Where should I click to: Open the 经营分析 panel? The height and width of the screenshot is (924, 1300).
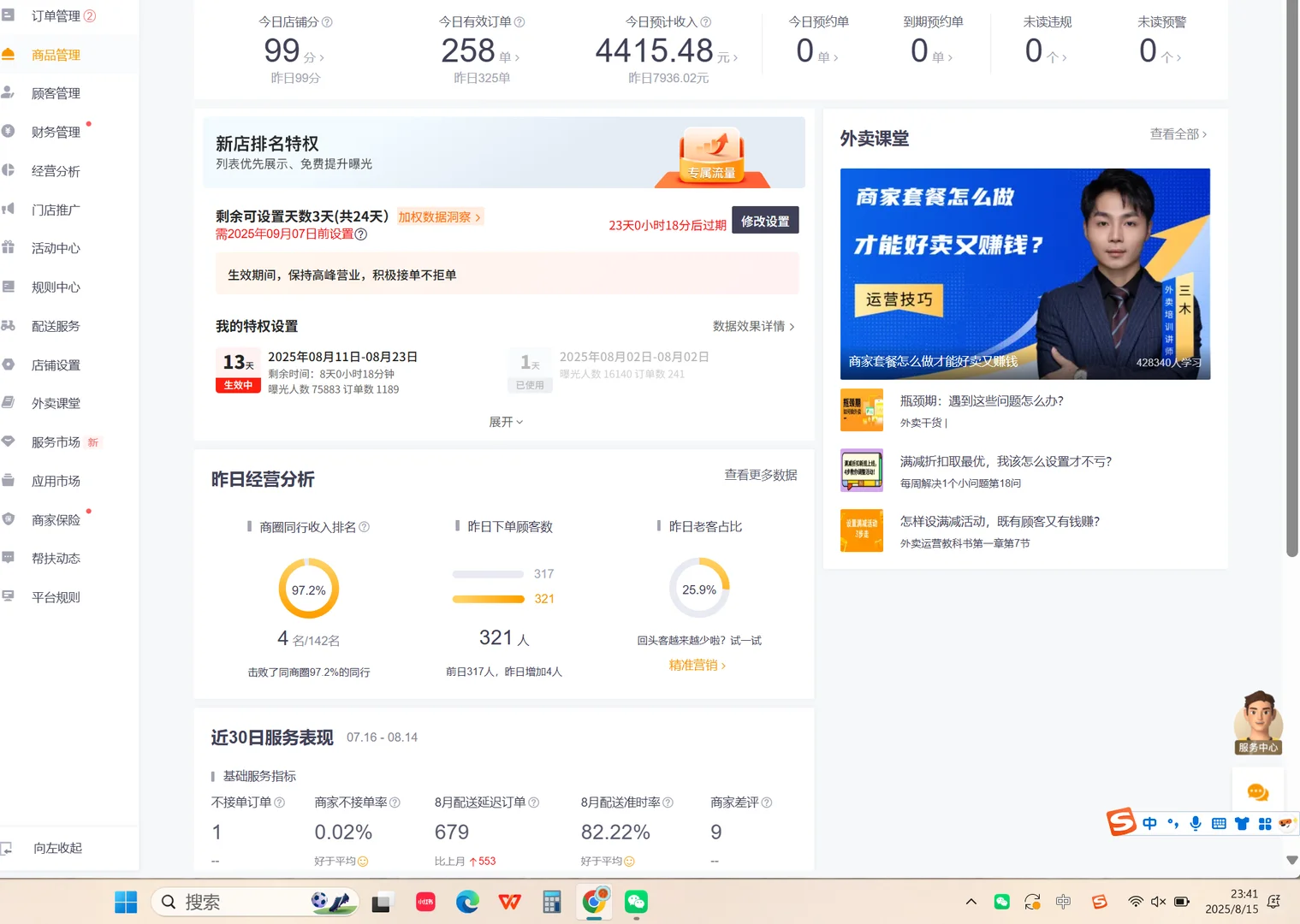coord(56,170)
